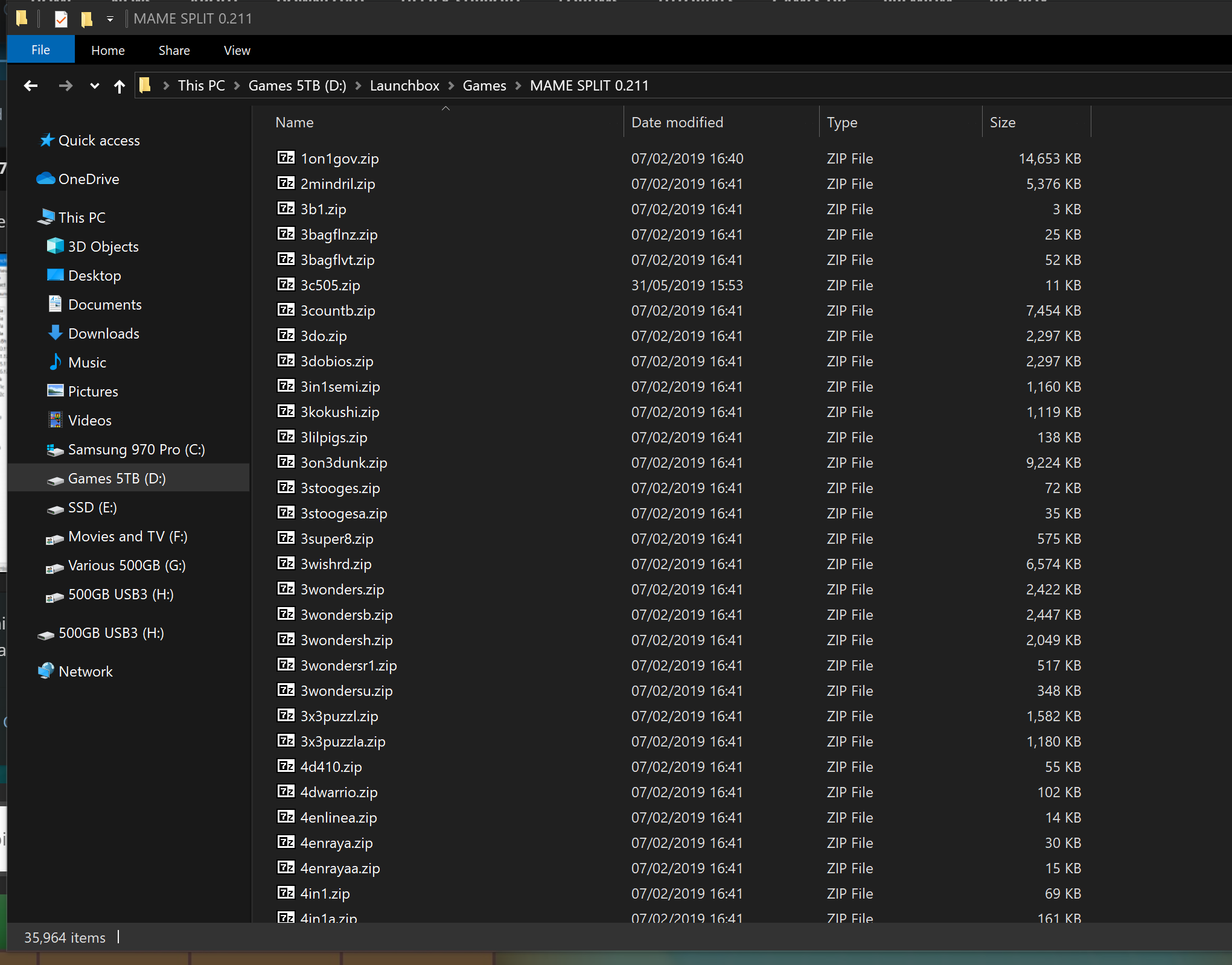Click the 7z icon of 3stooges.zip
Viewport: 1232px width, 965px height.
click(x=286, y=488)
